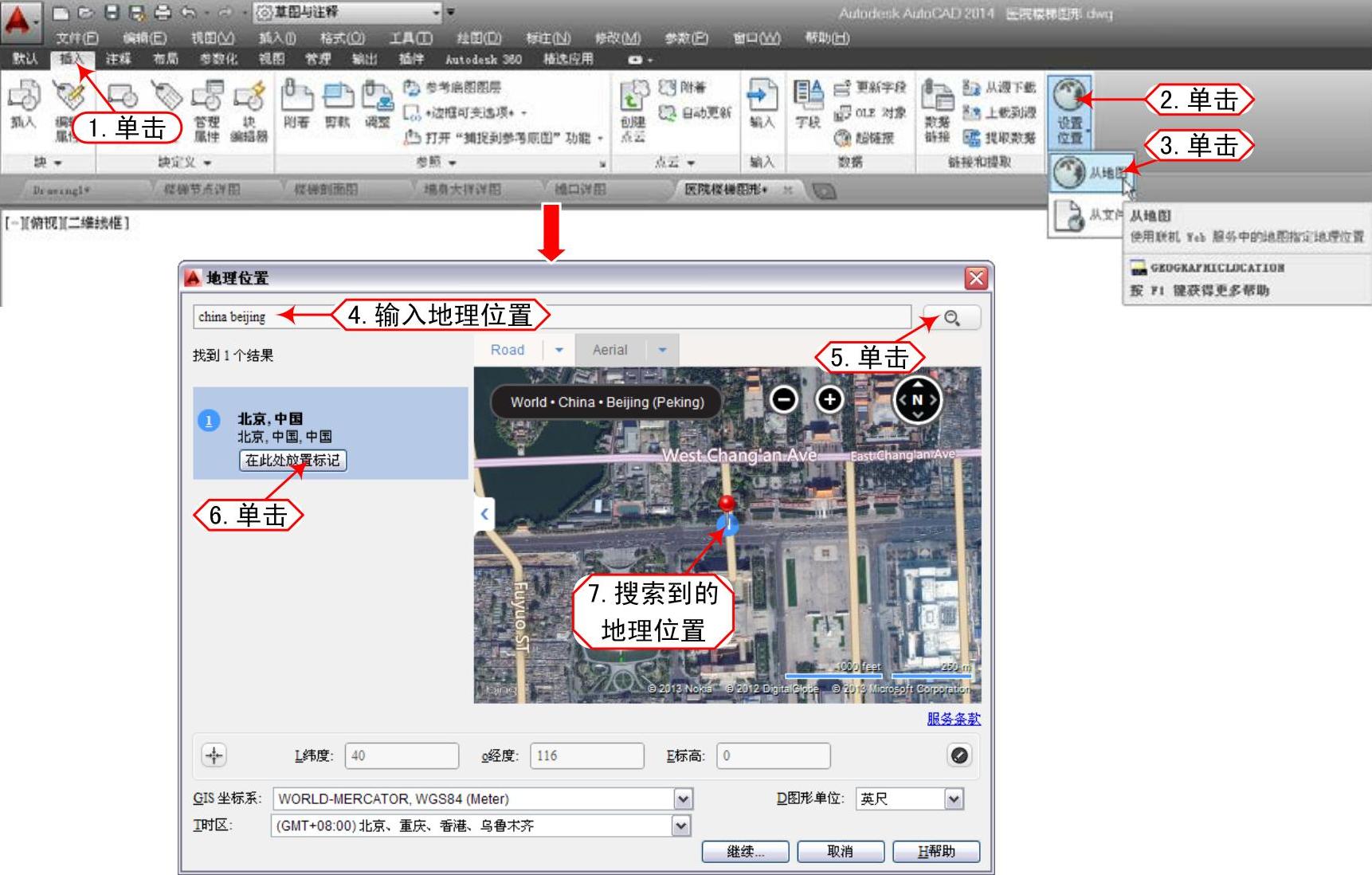Switch map view to Road
Screen dimensions: 1372x875
tap(508, 350)
